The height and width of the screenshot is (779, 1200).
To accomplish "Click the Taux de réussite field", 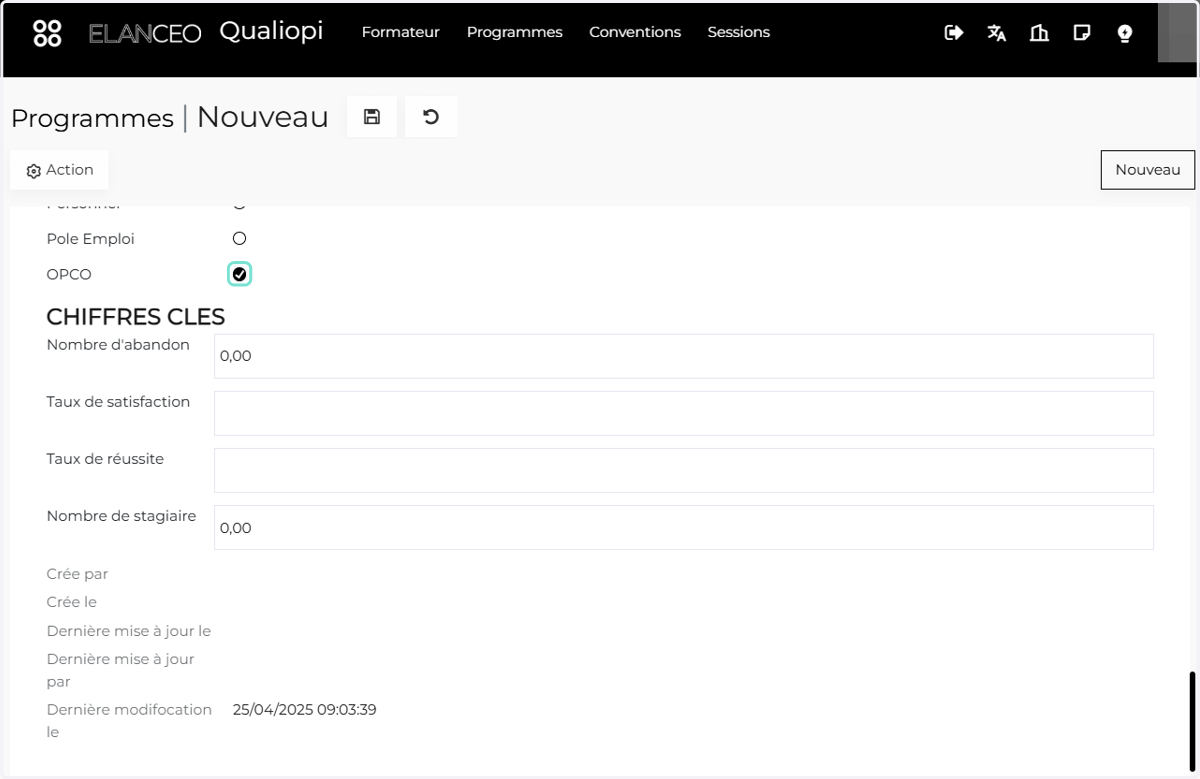I will (684, 470).
